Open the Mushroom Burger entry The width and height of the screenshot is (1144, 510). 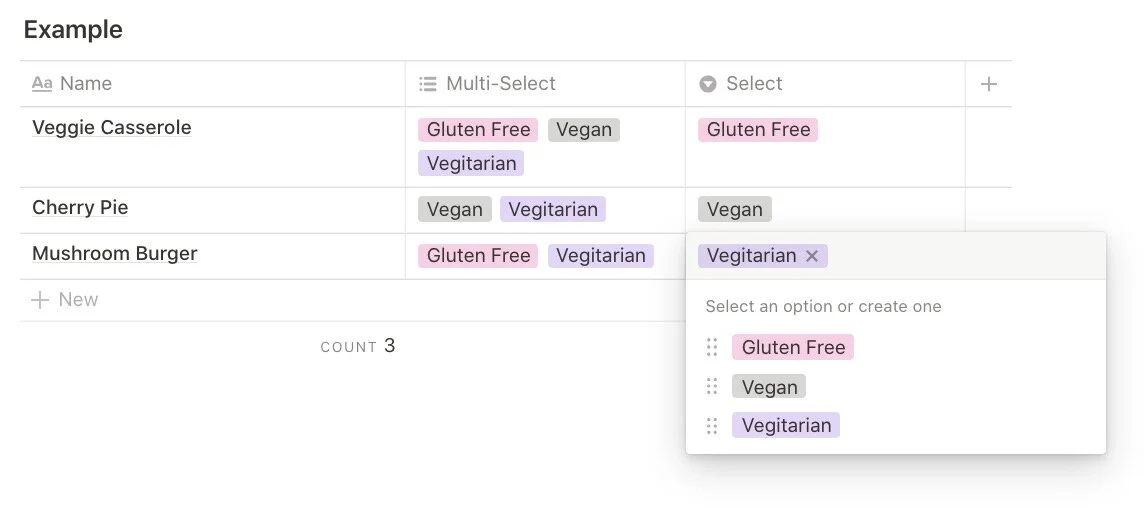click(x=115, y=254)
